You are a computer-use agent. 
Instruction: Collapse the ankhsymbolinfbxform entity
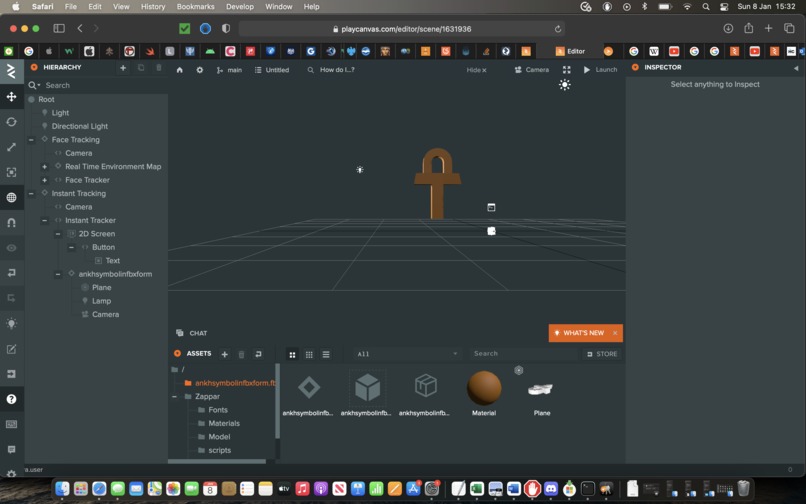[58, 274]
